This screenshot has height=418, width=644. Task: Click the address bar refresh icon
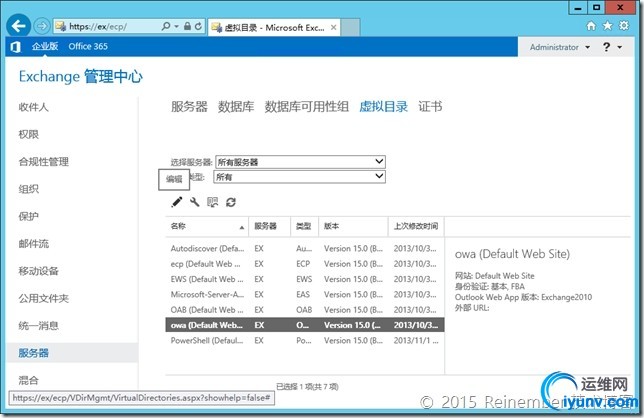(x=198, y=26)
